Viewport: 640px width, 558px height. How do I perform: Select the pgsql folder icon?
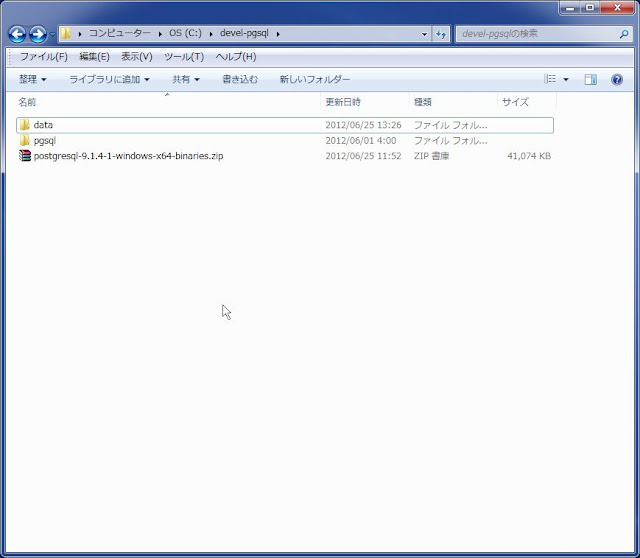point(24,140)
